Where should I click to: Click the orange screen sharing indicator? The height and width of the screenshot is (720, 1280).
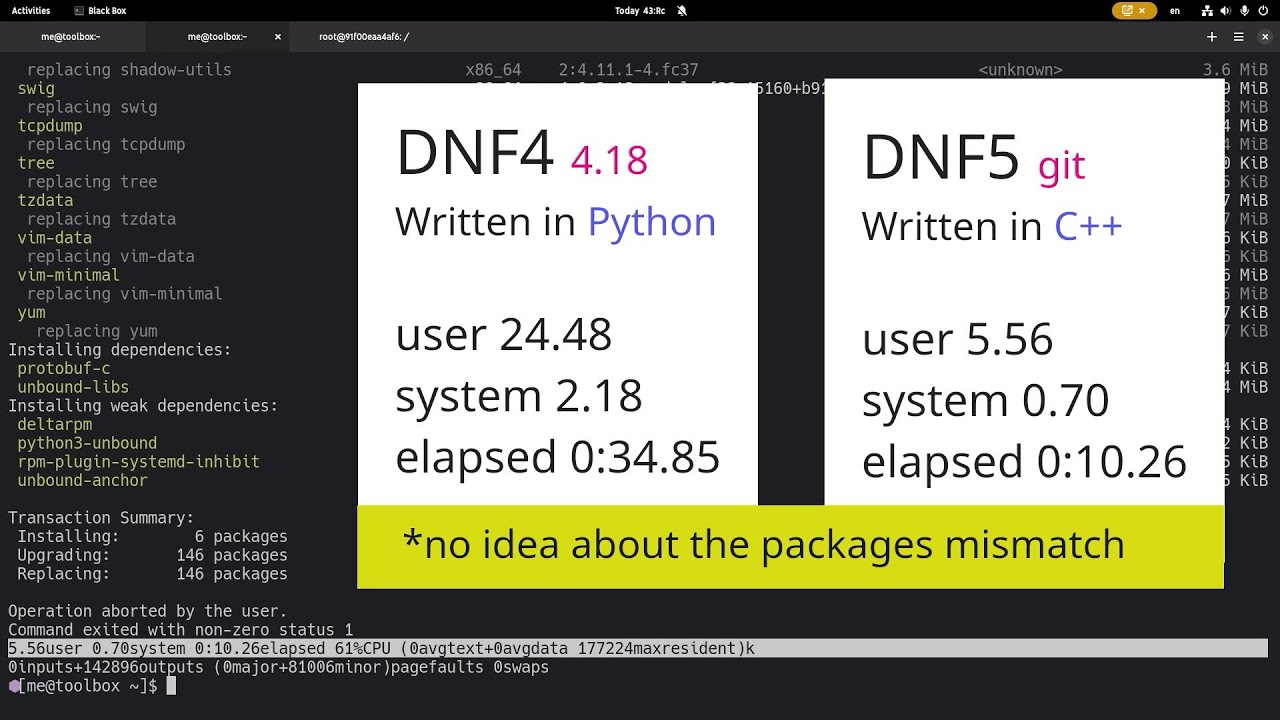point(1128,11)
